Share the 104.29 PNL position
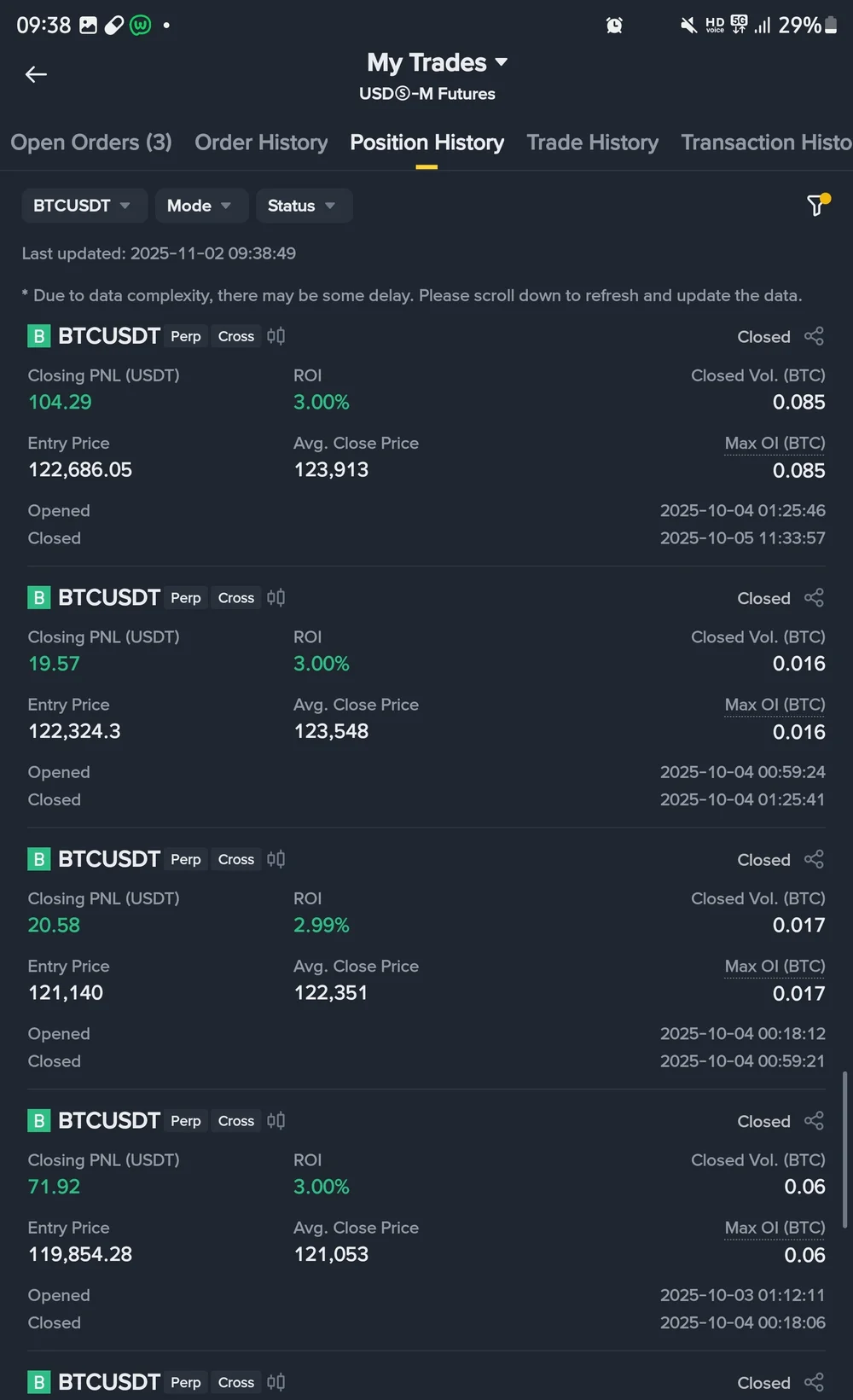Screen dimensions: 853x1400 pyautogui.click(x=814, y=336)
